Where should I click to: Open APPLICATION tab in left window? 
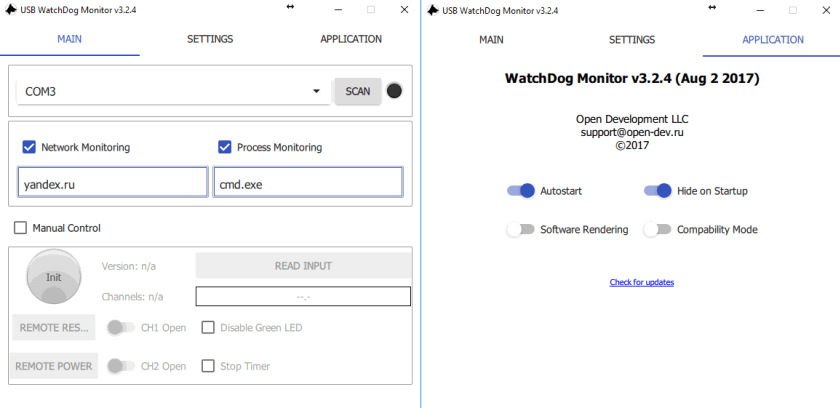(x=350, y=40)
